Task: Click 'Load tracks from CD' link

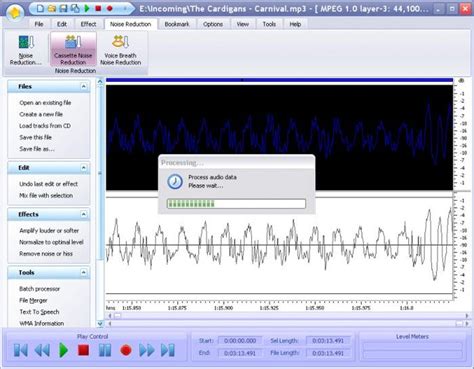Action: [x=45, y=126]
